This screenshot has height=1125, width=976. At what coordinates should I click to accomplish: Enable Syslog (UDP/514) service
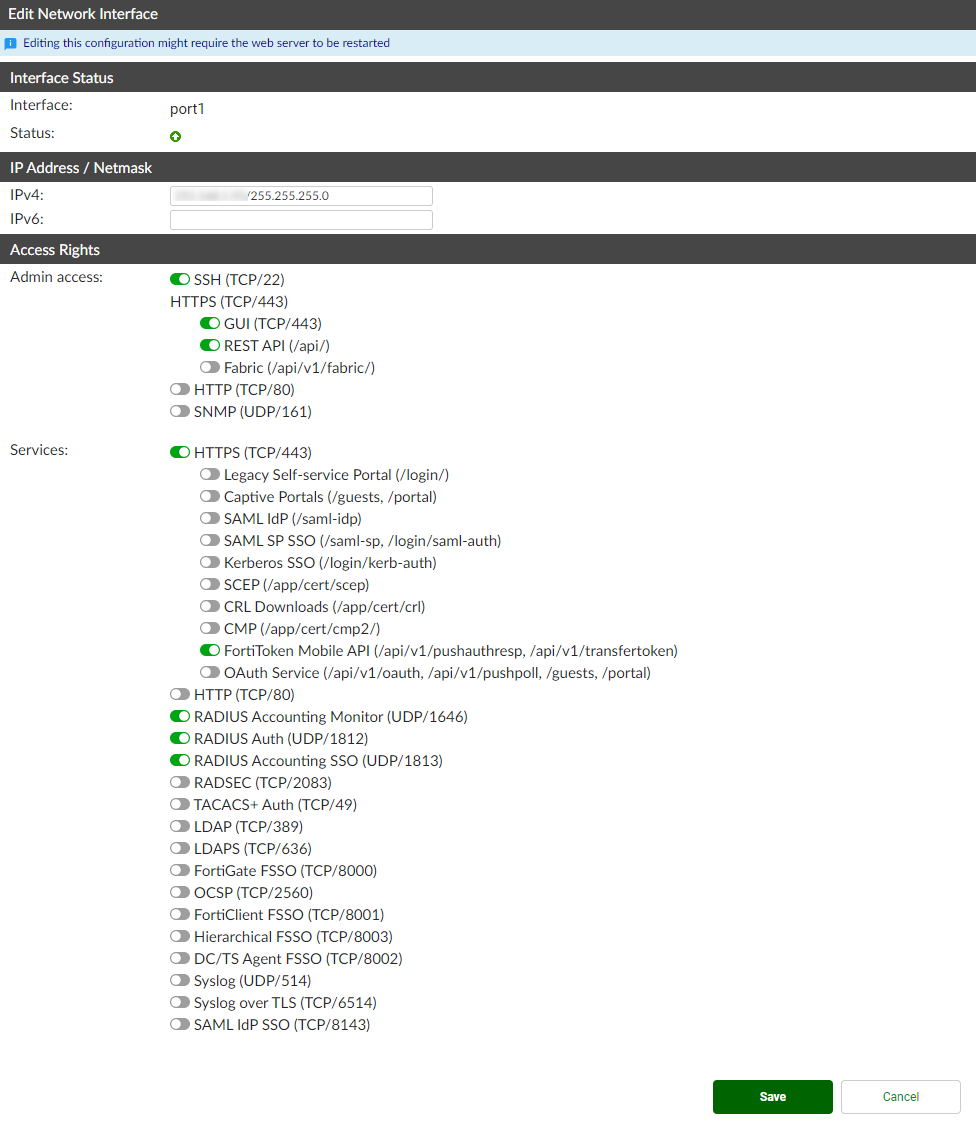pyautogui.click(x=179, y=980)
